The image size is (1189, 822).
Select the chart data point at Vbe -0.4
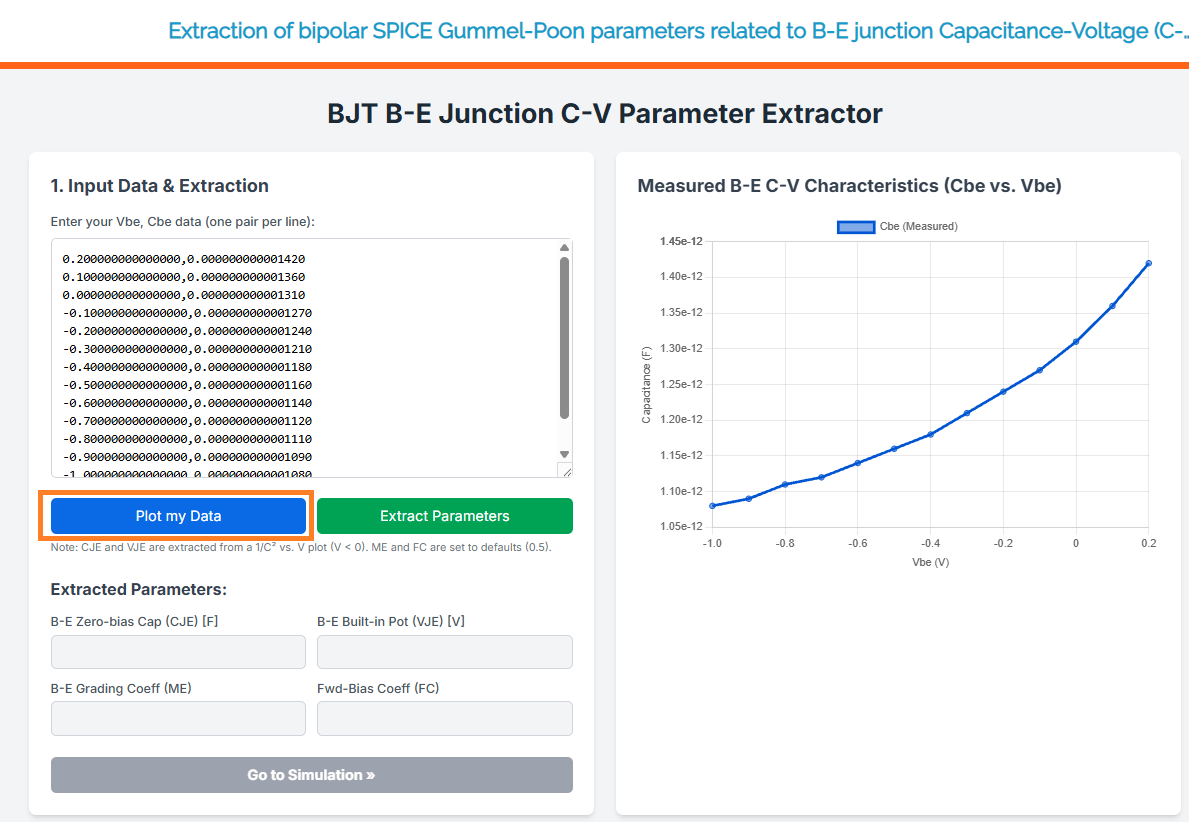(930, 434)
